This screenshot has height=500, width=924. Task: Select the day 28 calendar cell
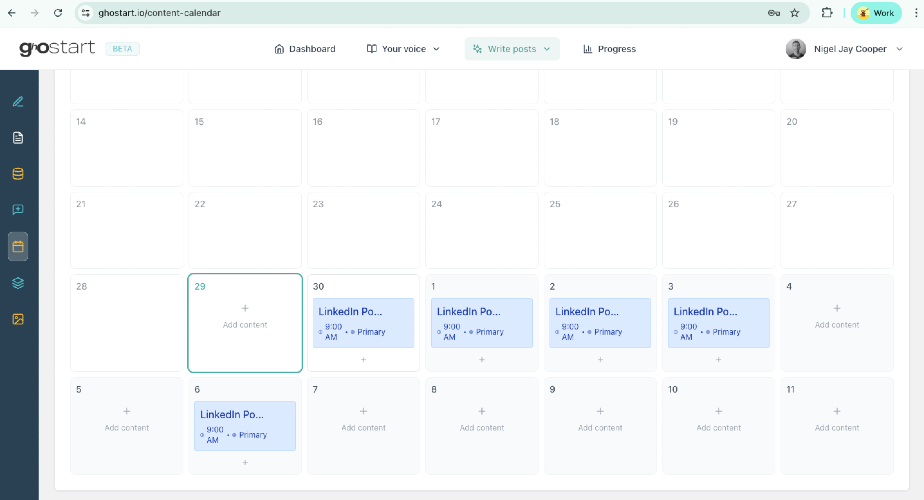[x=127, y=323]
